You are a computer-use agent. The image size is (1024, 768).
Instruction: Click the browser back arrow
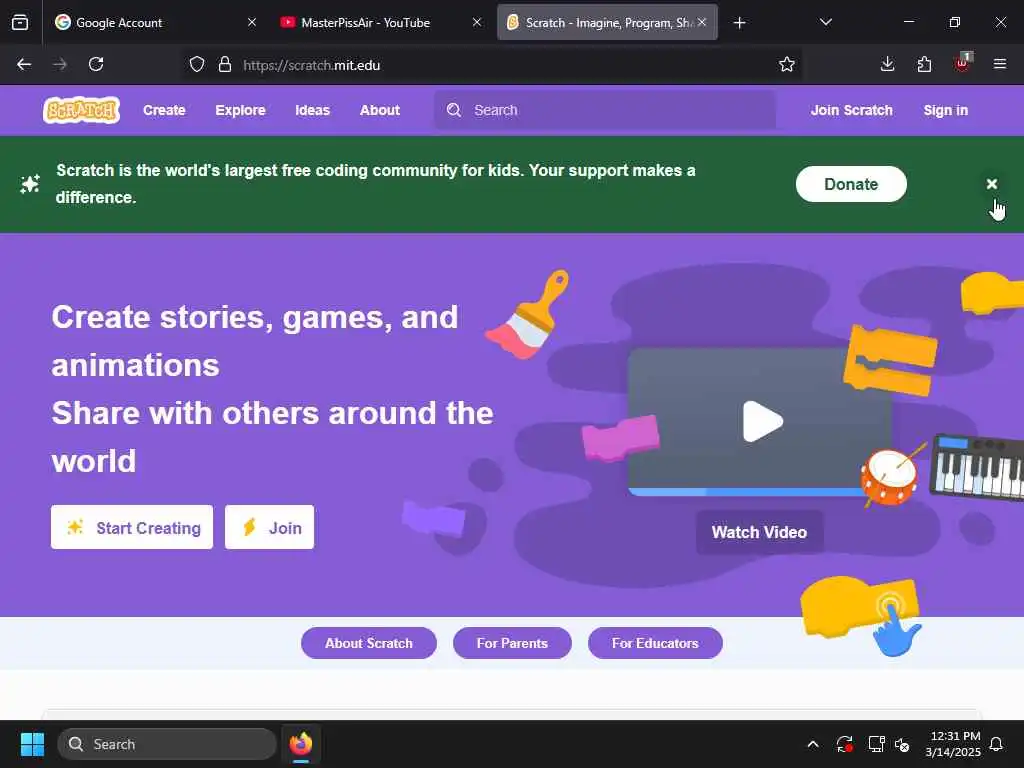click(24, 64)
